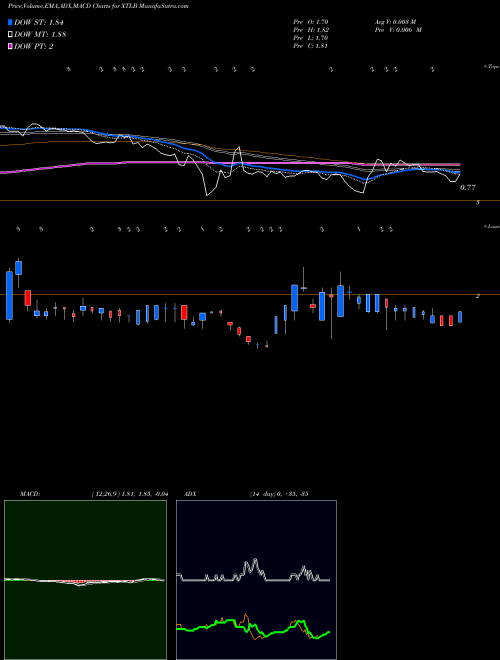Select the 'DOW PT: 2' legend text
500x660 pixels.
coord(34,46)
